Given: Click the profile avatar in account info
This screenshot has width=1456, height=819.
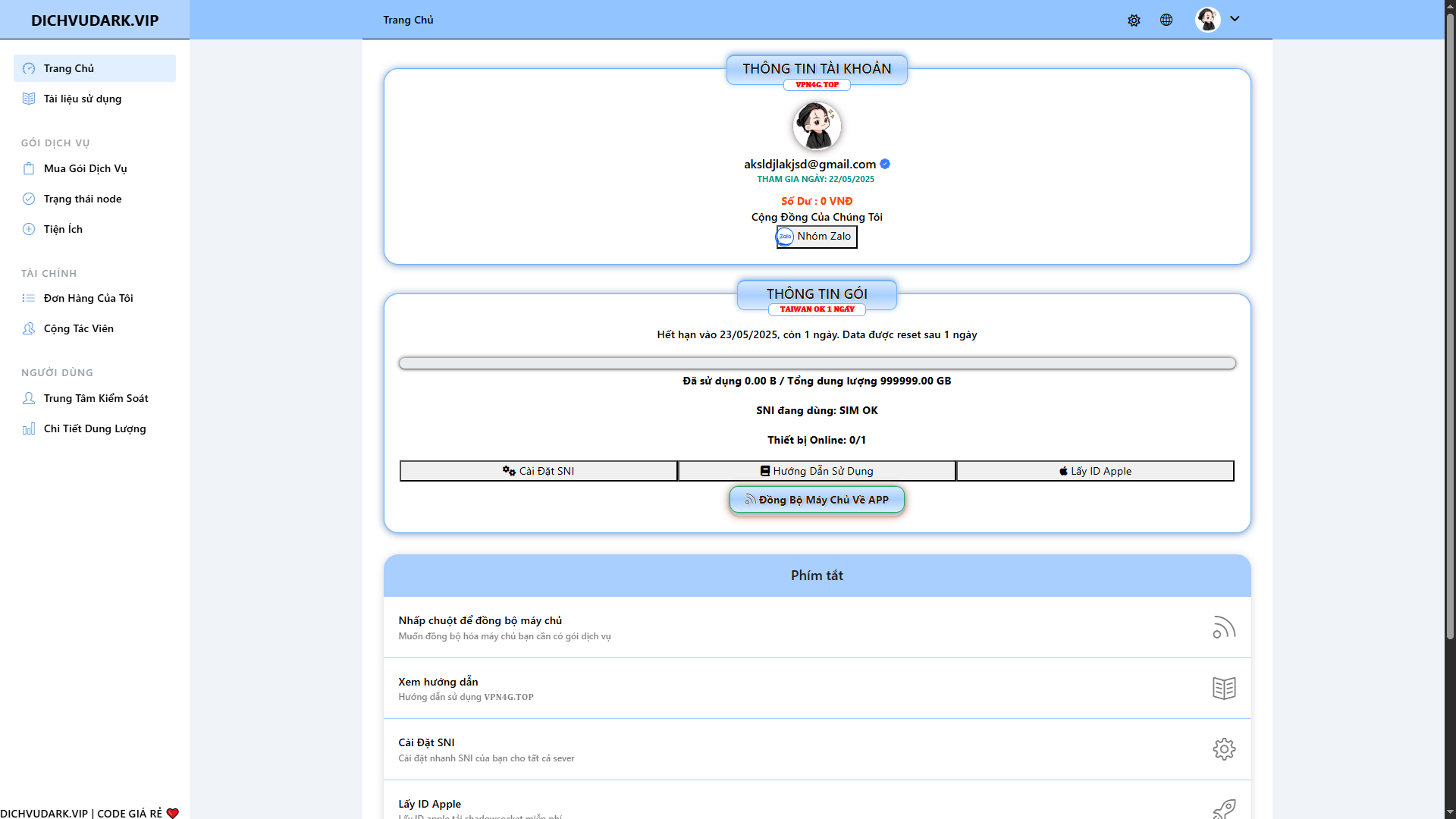Looking at the screenshot, I should [x=817, y=126].
